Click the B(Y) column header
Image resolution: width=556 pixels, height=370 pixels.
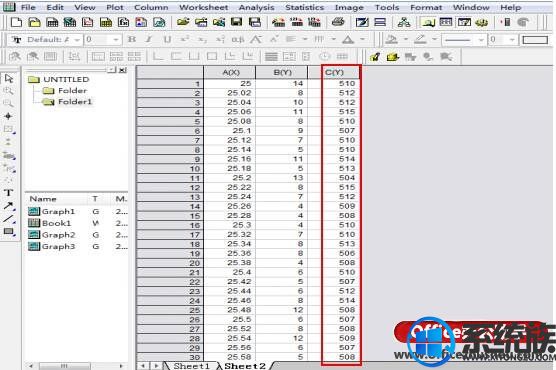point(282,72)
